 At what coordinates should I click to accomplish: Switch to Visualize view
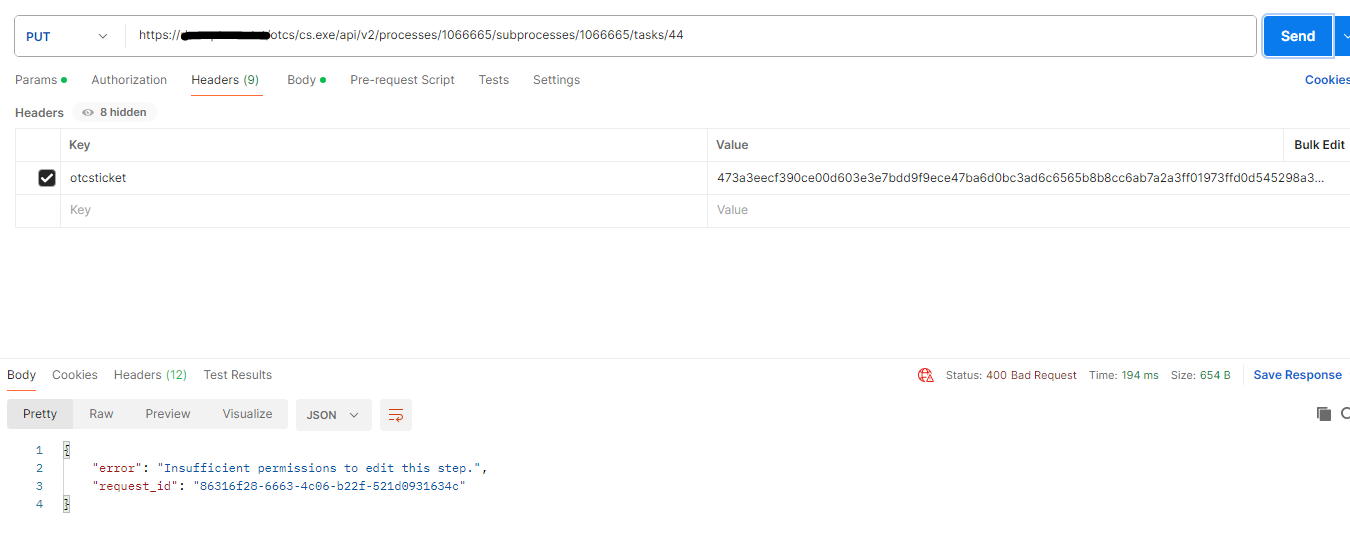coord(247,414)
